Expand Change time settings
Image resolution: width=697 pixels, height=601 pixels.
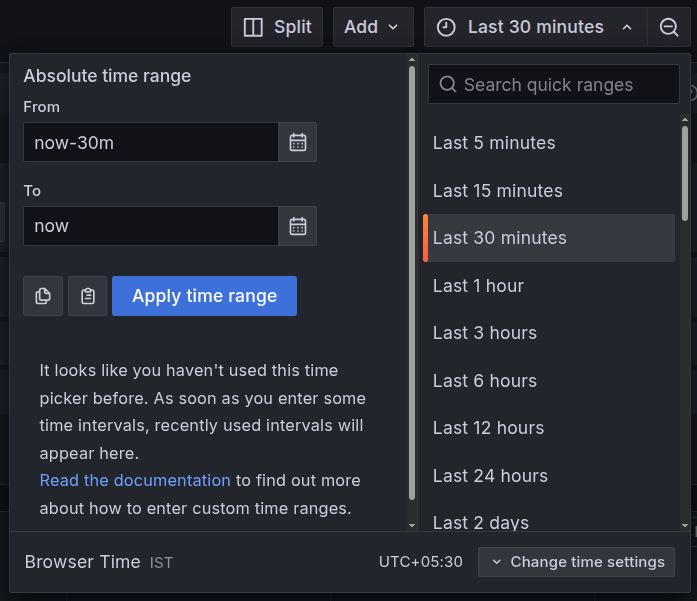pyautogui.click(x=576, y=562)
